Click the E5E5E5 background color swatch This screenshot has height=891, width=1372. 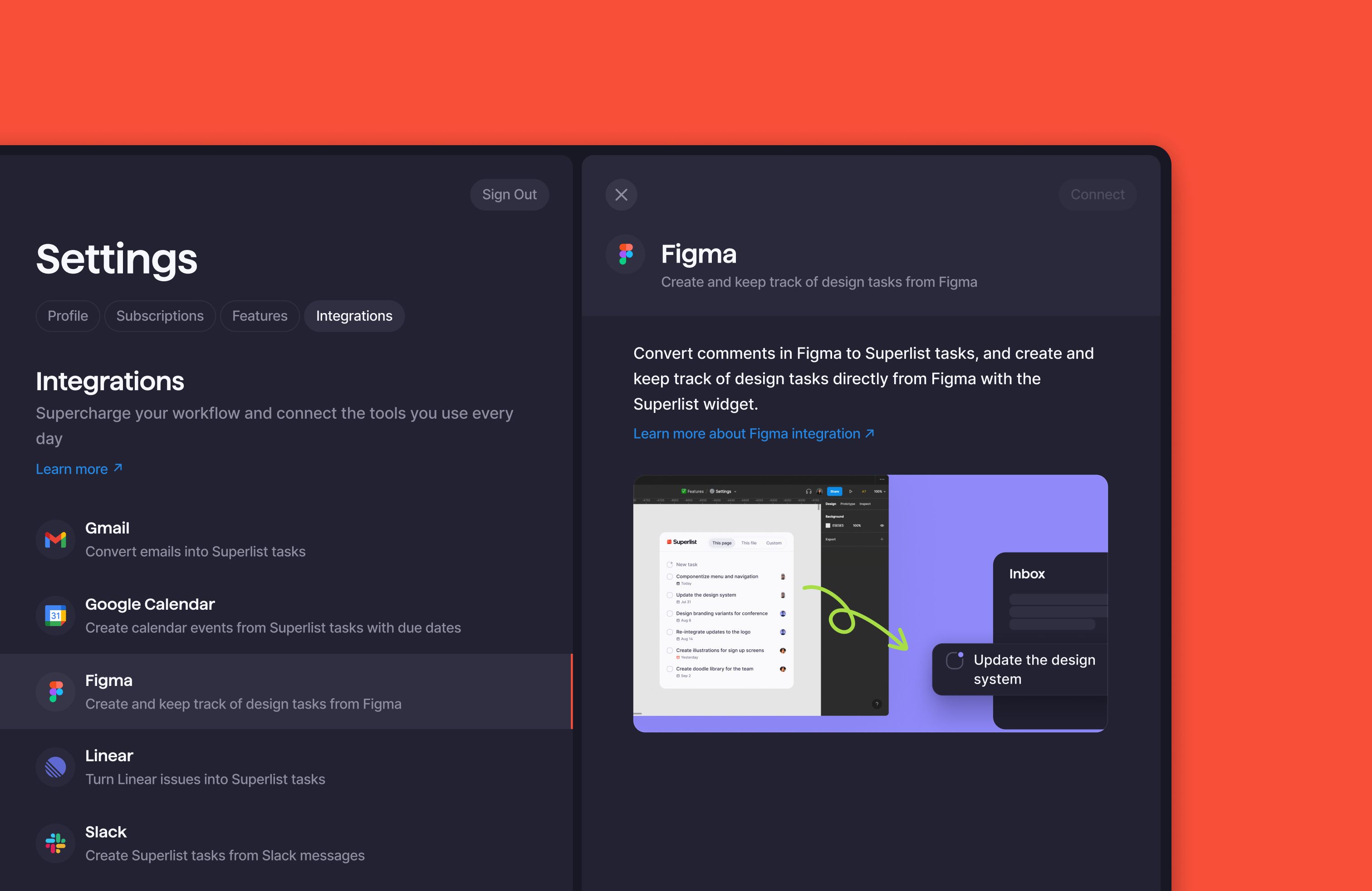pos(828,526)
